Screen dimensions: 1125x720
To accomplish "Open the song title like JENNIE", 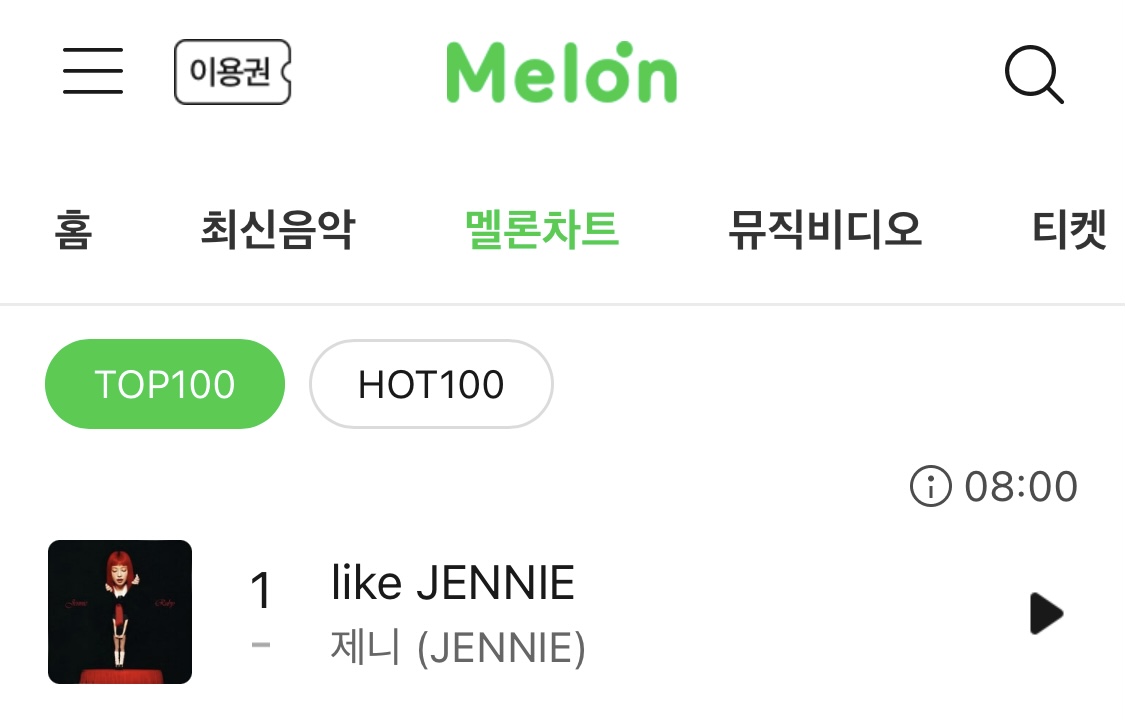I will [453, 583].
